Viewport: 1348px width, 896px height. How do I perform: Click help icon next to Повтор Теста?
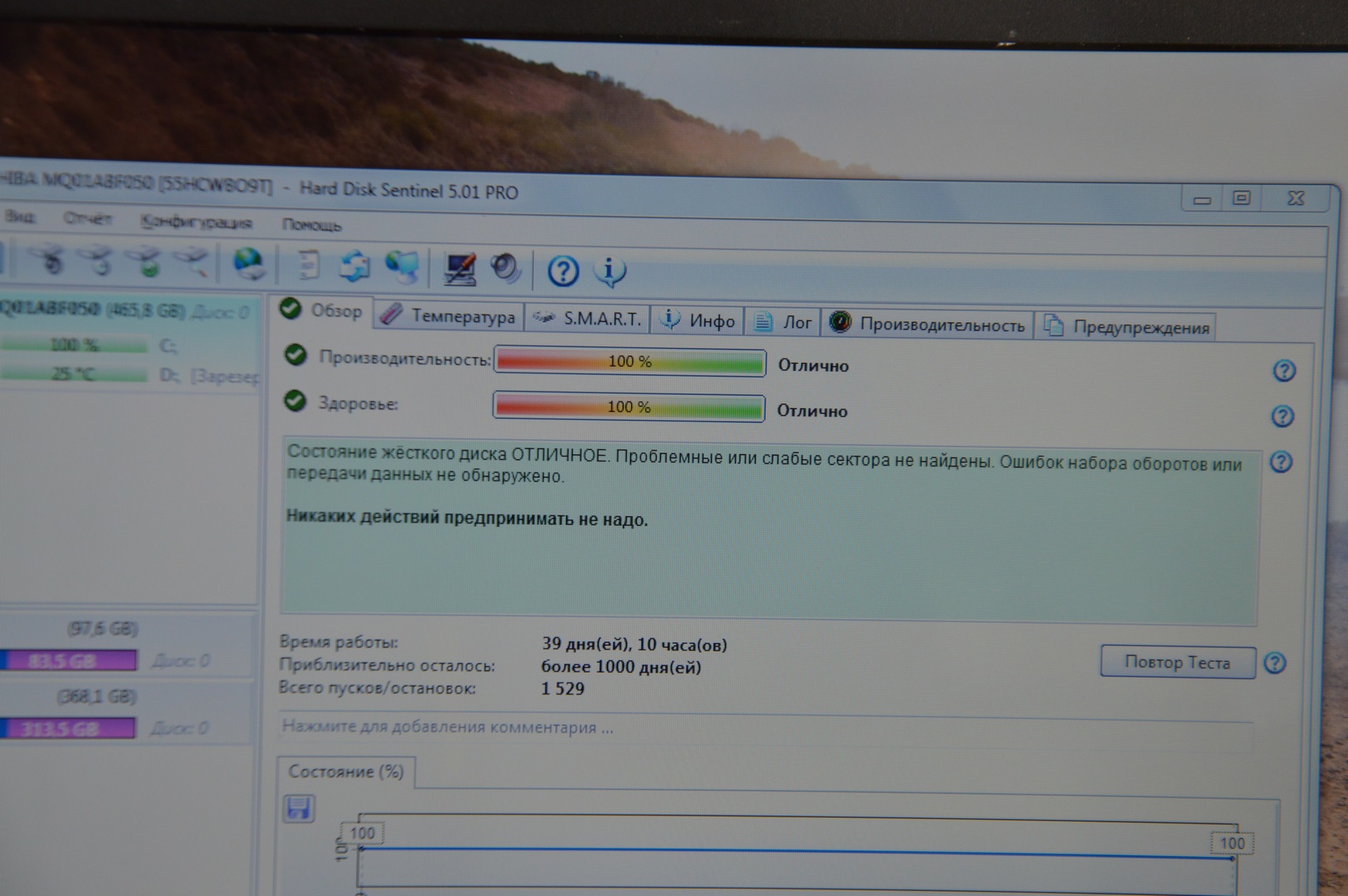pos(1275,663)
